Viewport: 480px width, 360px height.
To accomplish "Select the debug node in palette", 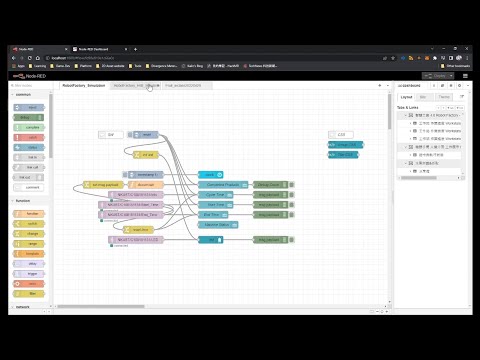I will pyautogui.click(x=29, y=117).
